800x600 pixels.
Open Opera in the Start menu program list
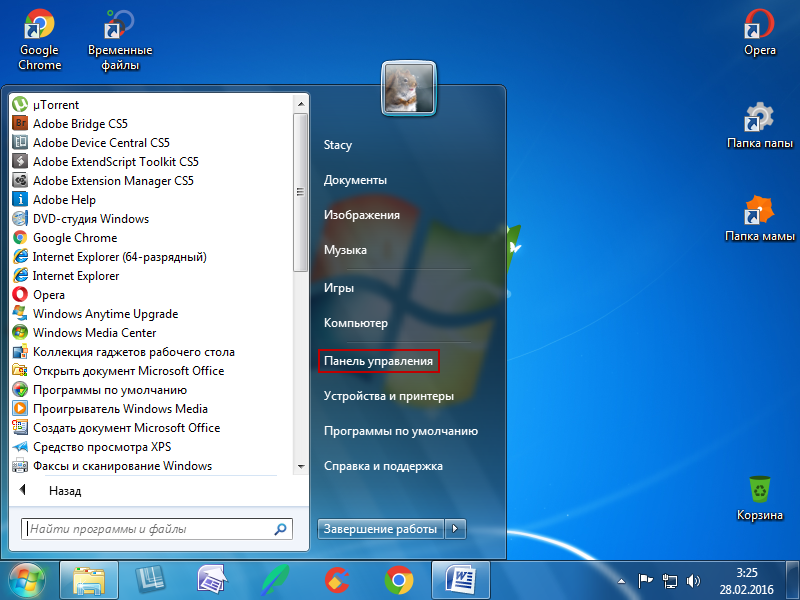point(39,294)
